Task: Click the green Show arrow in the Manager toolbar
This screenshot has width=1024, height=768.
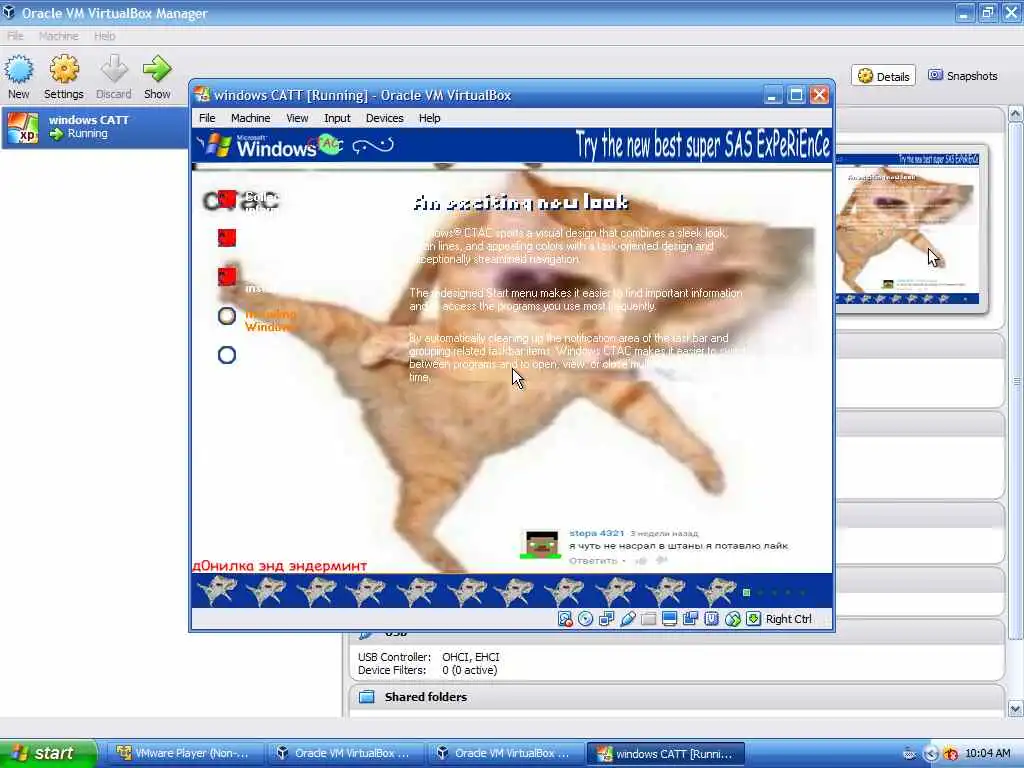Action: 157,69
